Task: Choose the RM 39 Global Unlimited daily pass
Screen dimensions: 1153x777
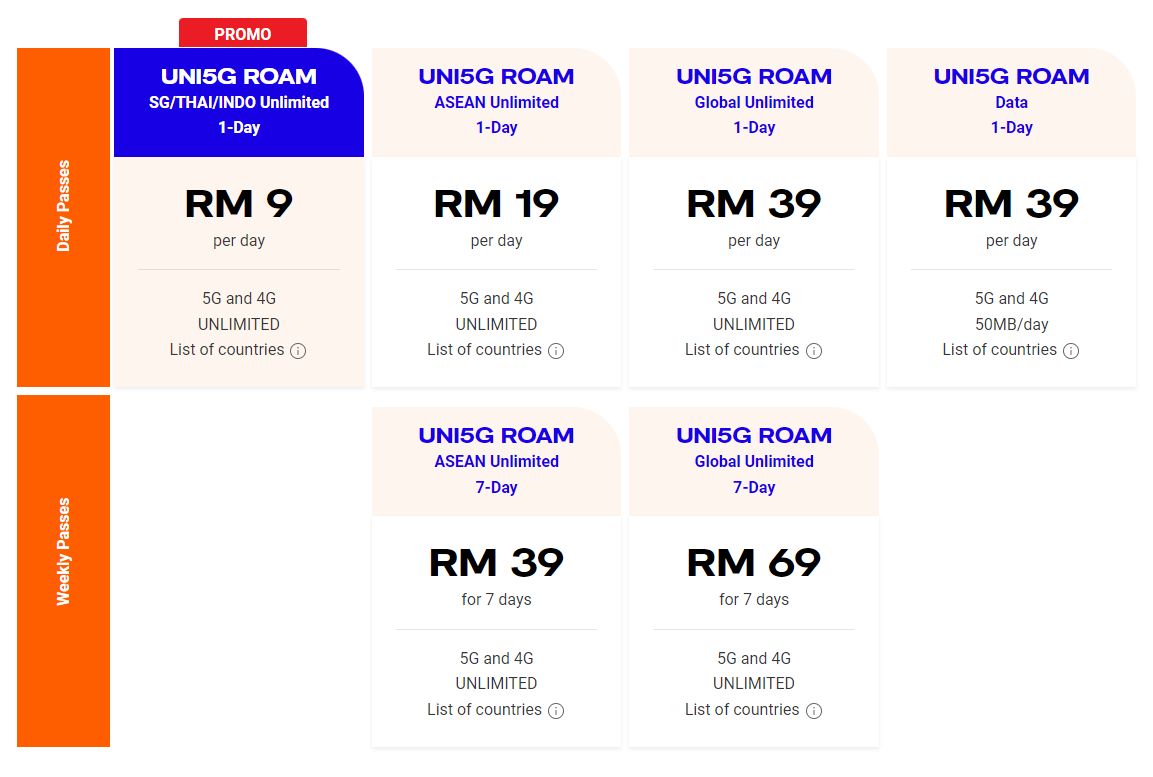Action: 753,204
